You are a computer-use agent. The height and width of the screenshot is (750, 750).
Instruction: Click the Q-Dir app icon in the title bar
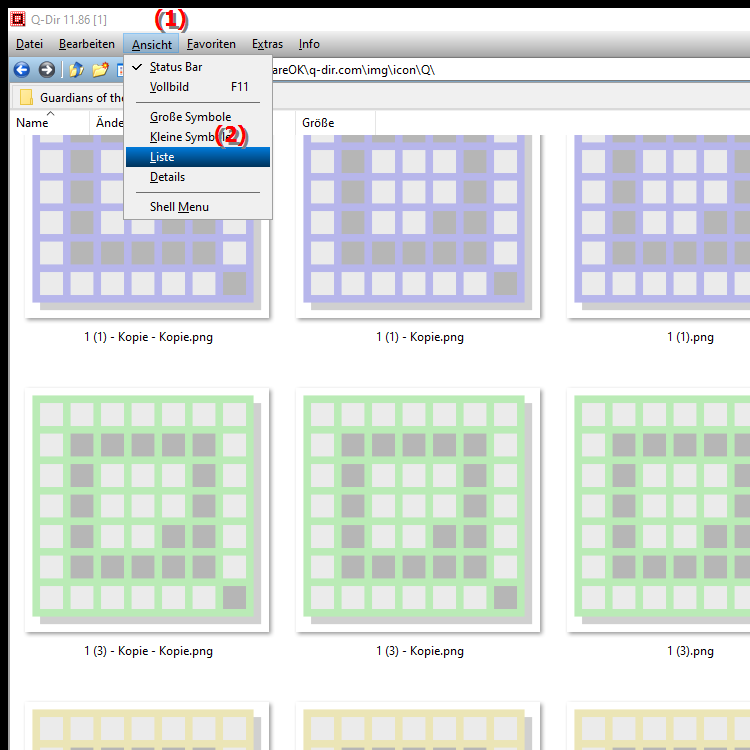[x=18, y=19]
